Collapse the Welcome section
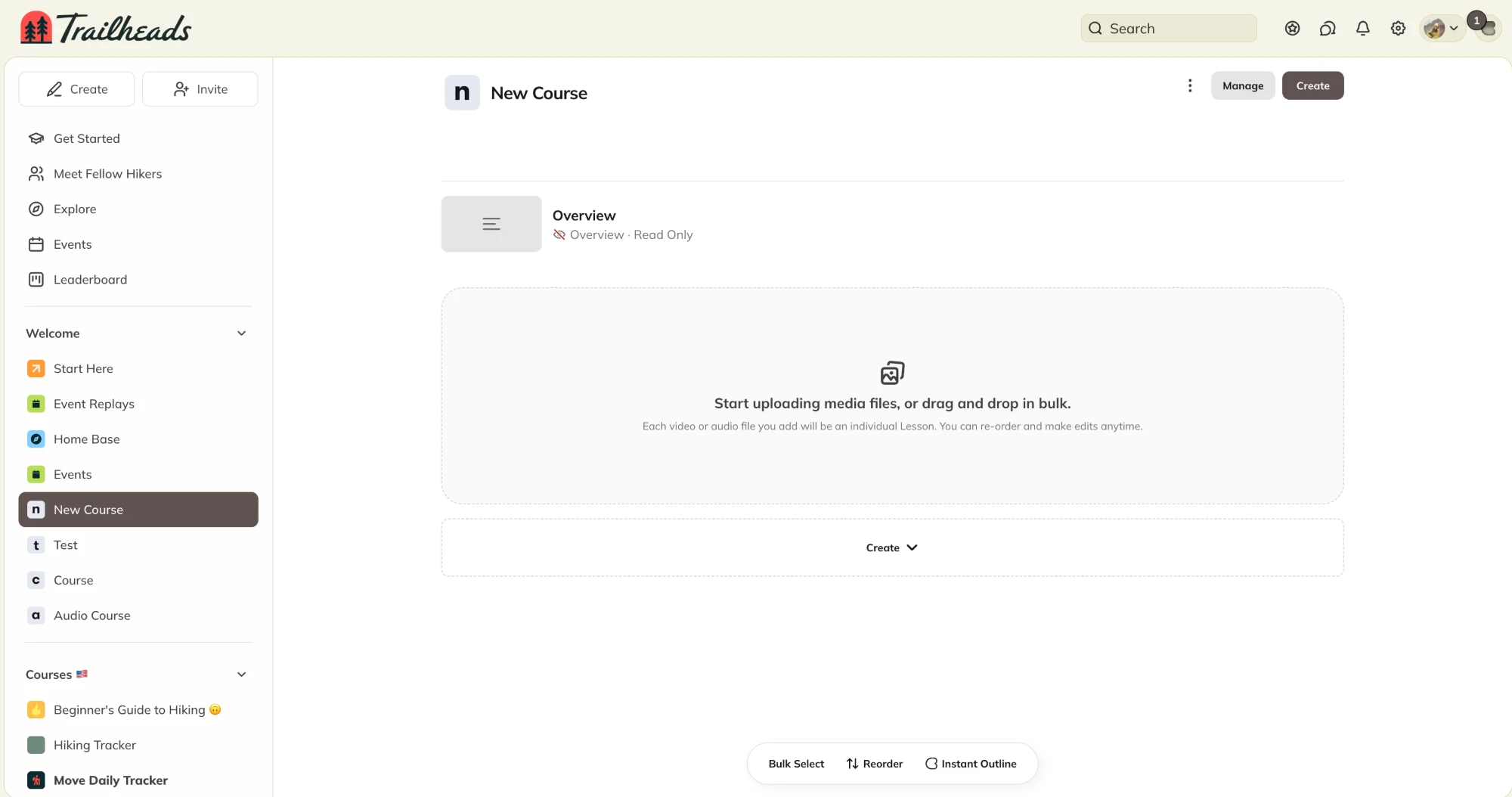Image resolution: width=1512 pixels, height=797 pixels. click(x=242, y=333)
